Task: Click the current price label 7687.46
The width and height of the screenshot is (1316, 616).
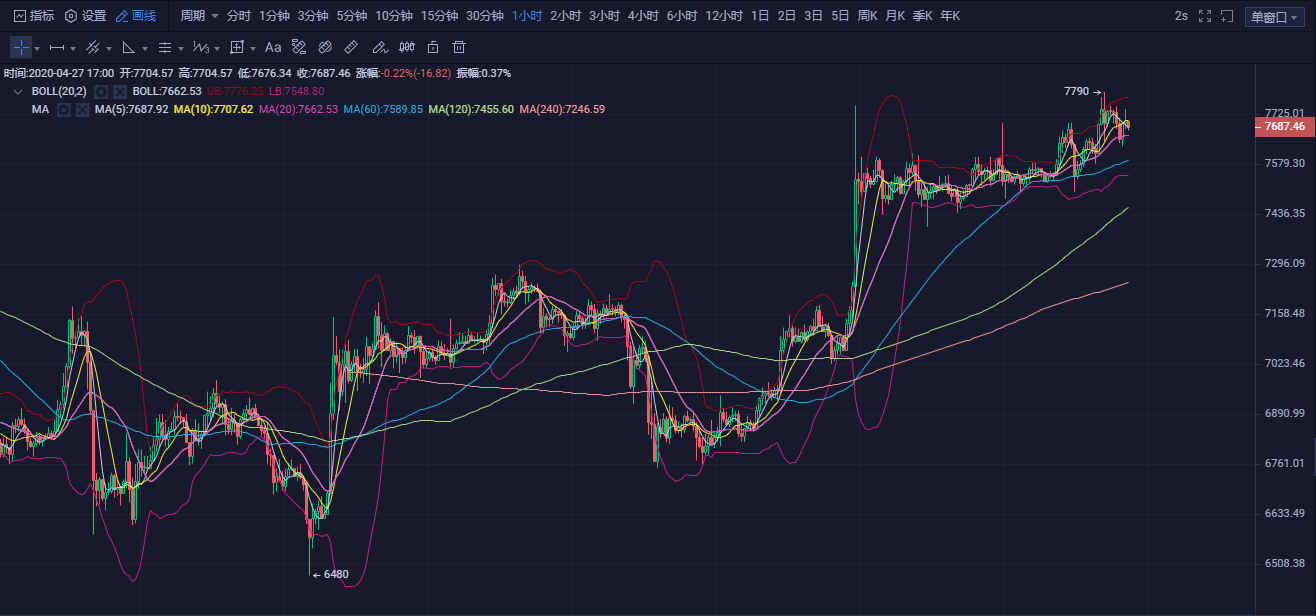Action: 1283,127
